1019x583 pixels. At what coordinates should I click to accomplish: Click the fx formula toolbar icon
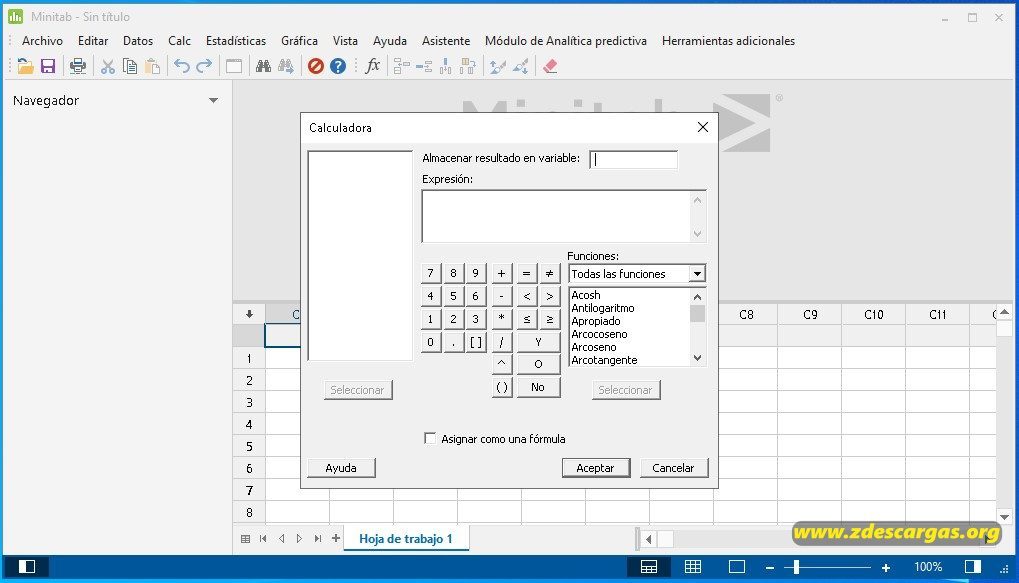tap(372, 66)
